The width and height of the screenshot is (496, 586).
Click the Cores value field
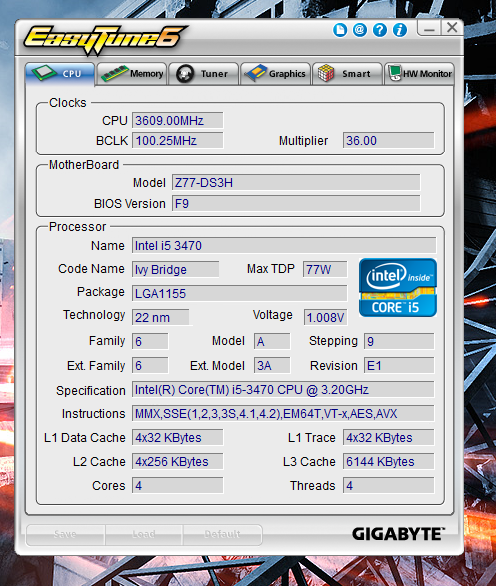pos(178,485)
